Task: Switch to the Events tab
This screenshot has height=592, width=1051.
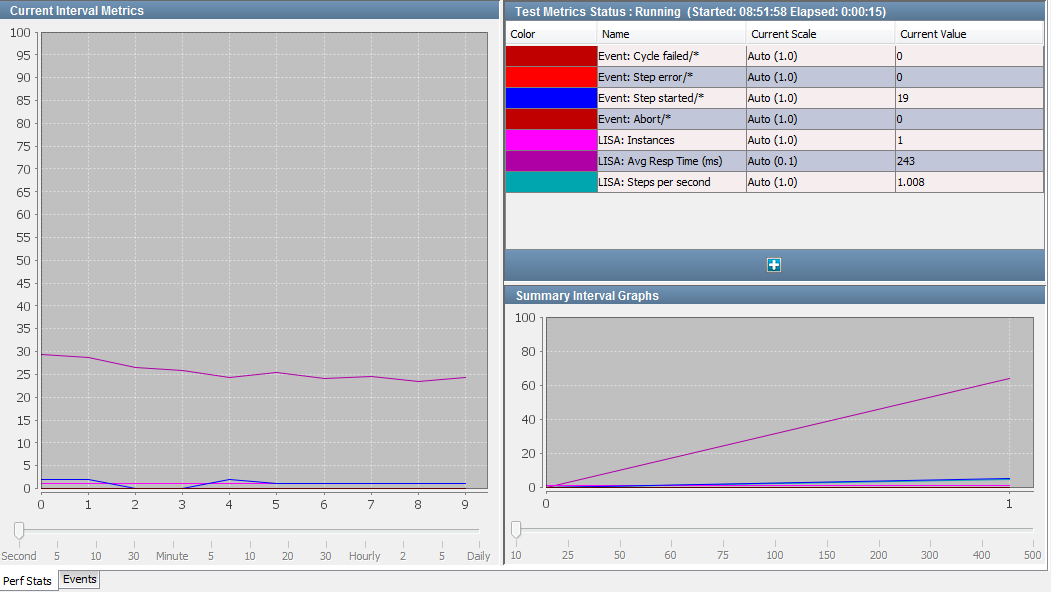Action: coord(79,580)
